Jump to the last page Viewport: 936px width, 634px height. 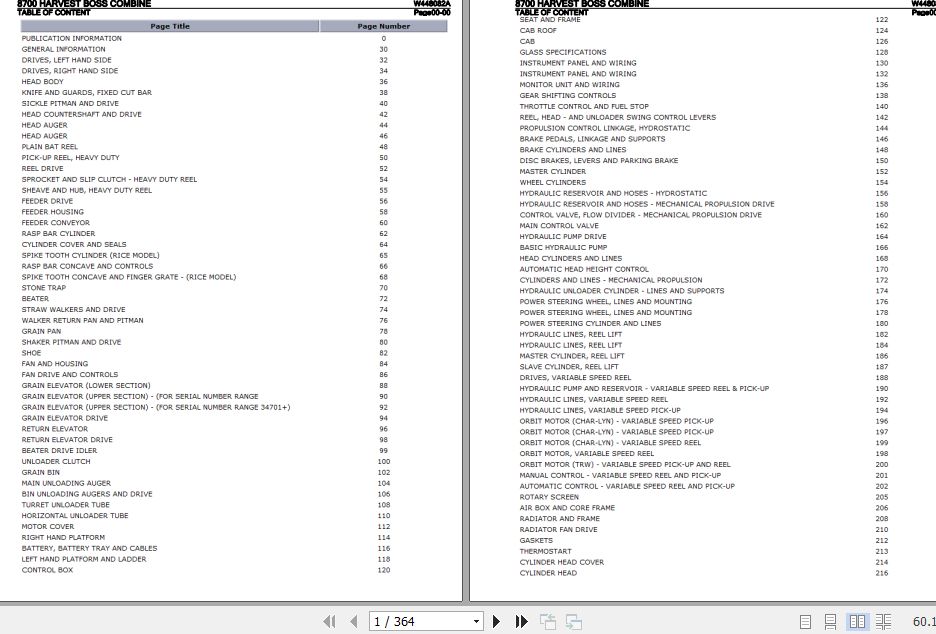521,621
